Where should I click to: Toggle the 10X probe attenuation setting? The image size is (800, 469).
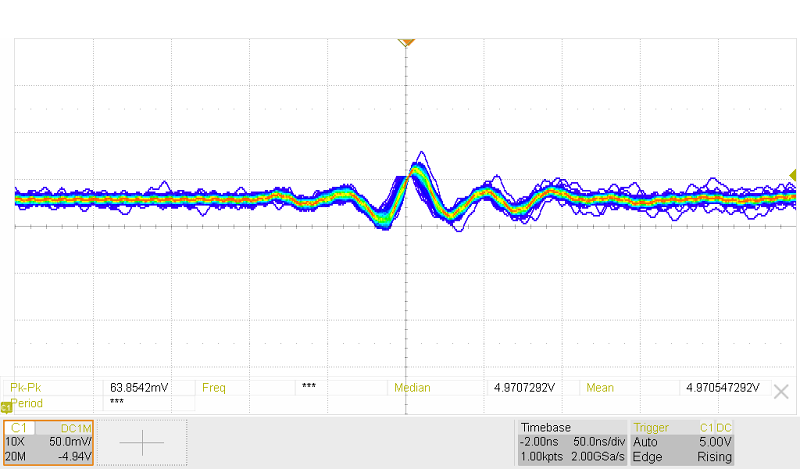(16, 441)
